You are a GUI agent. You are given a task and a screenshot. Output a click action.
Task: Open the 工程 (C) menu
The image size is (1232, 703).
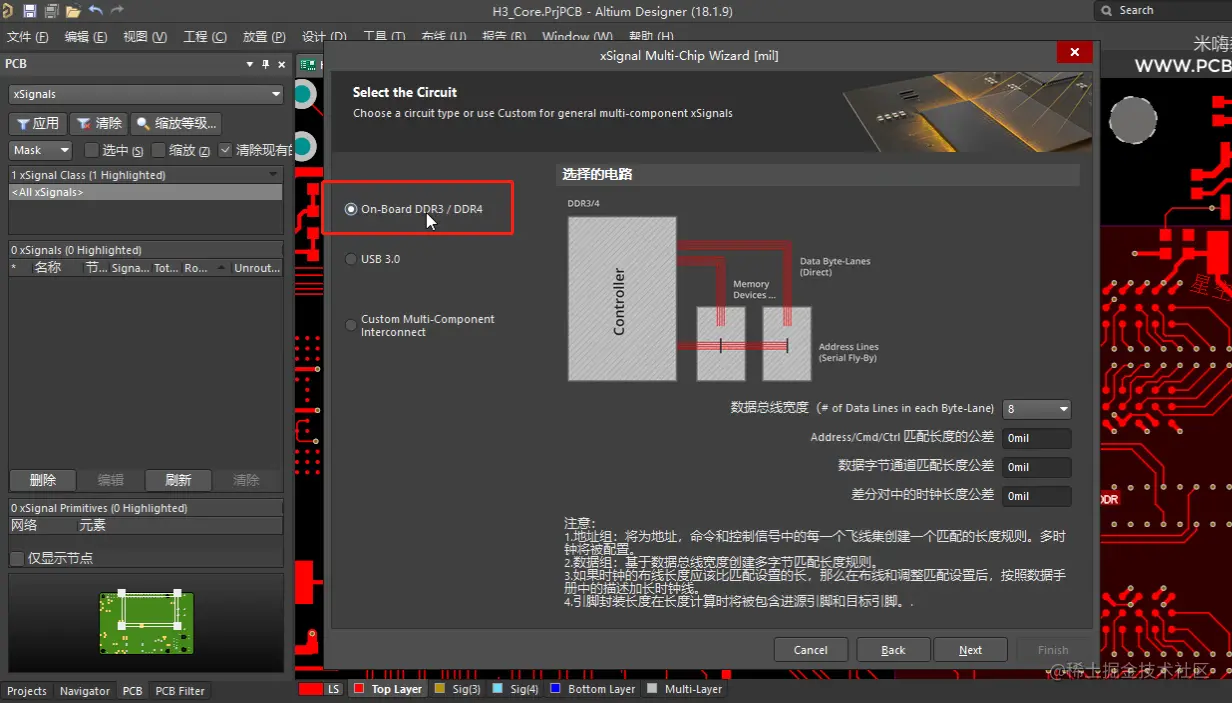205,37
